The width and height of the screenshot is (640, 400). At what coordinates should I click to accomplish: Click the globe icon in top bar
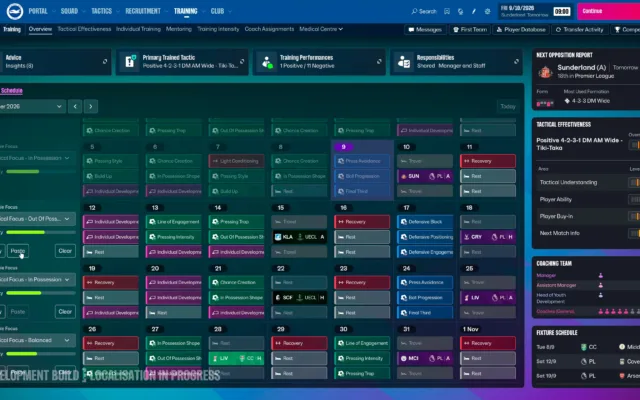click(460, 11)
